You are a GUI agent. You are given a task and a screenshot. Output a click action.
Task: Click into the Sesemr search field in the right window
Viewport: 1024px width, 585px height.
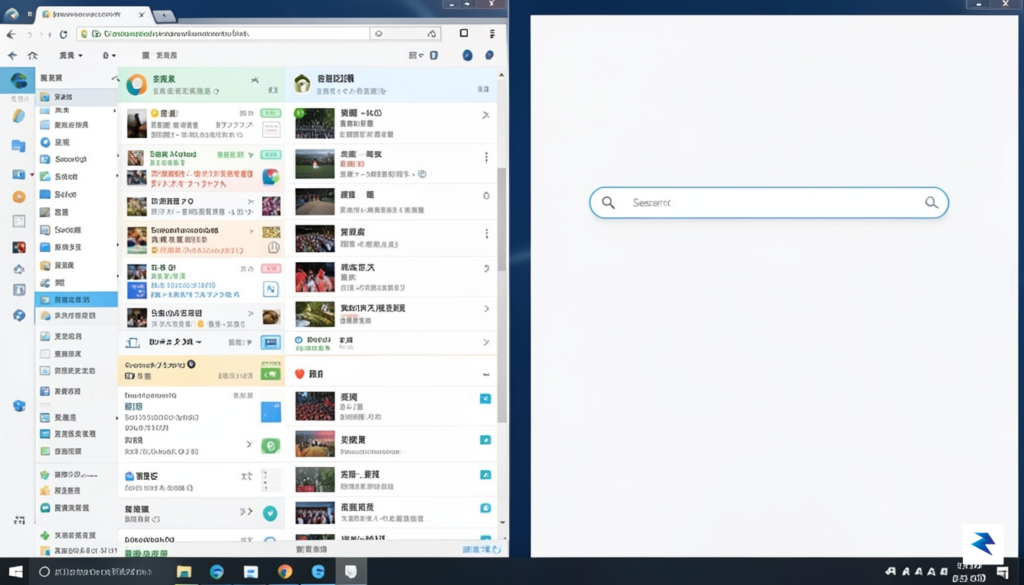tap(769, 202)
